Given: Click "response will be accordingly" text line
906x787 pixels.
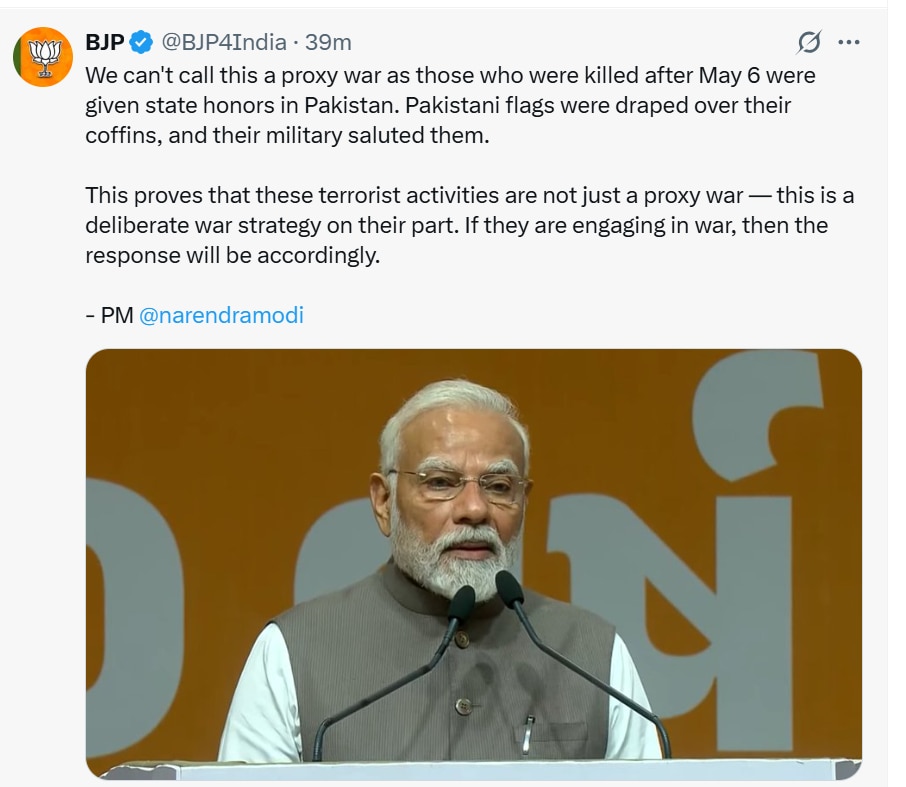Looking at the screenshot, I should tap(232, 255).
